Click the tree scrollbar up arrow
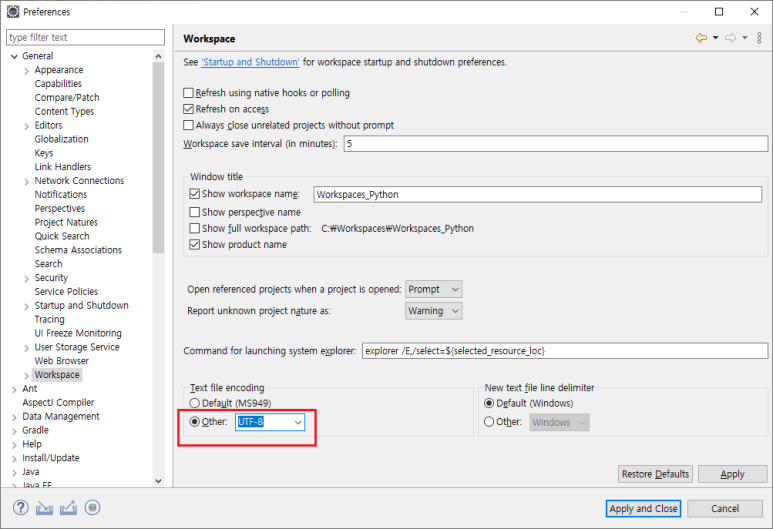 coord(158,56)
